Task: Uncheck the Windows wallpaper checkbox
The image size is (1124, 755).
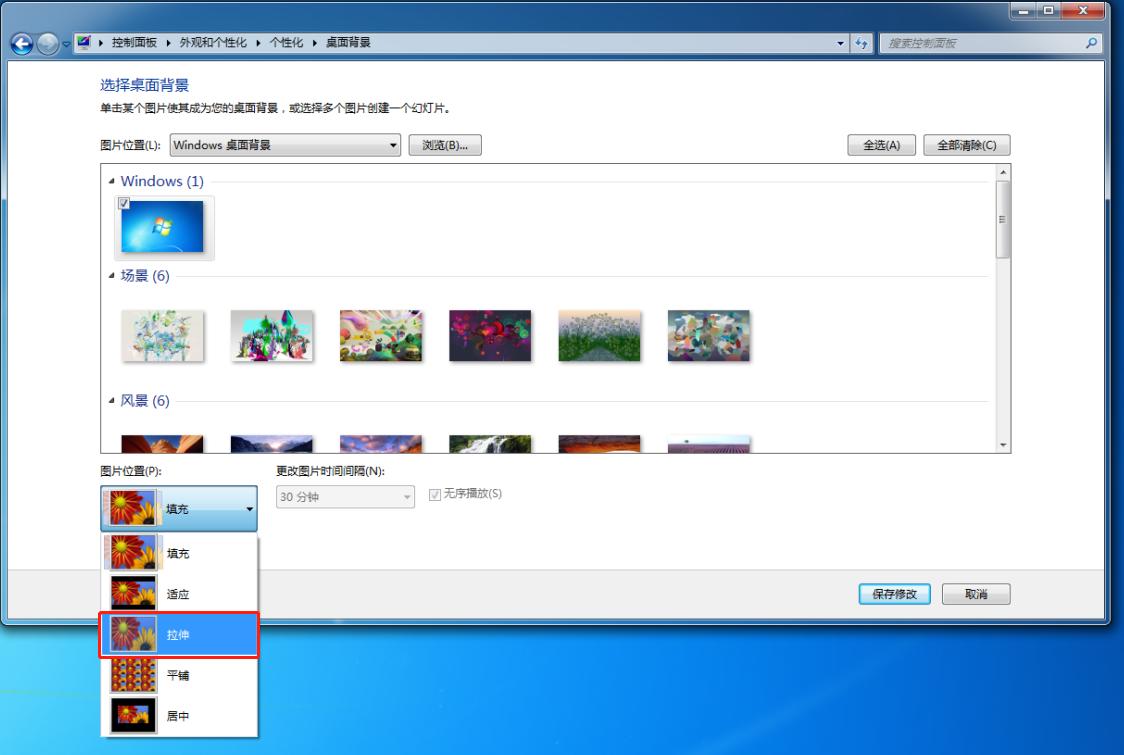Action: 125,204
